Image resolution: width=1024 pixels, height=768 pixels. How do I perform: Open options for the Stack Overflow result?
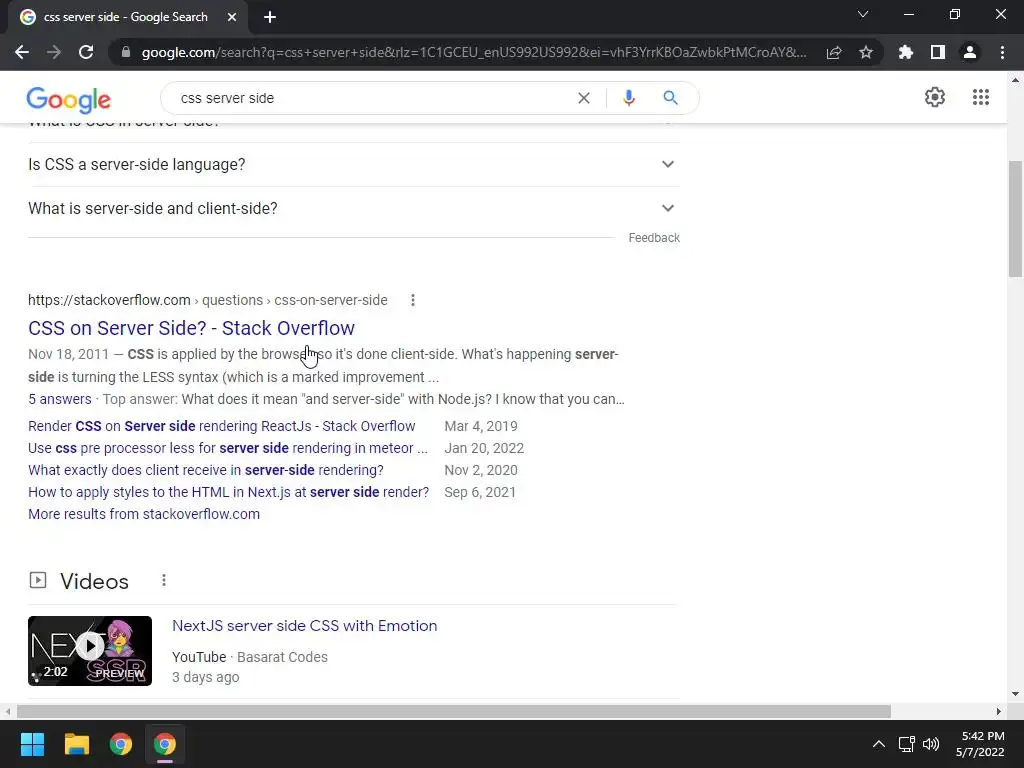point(412,300)
